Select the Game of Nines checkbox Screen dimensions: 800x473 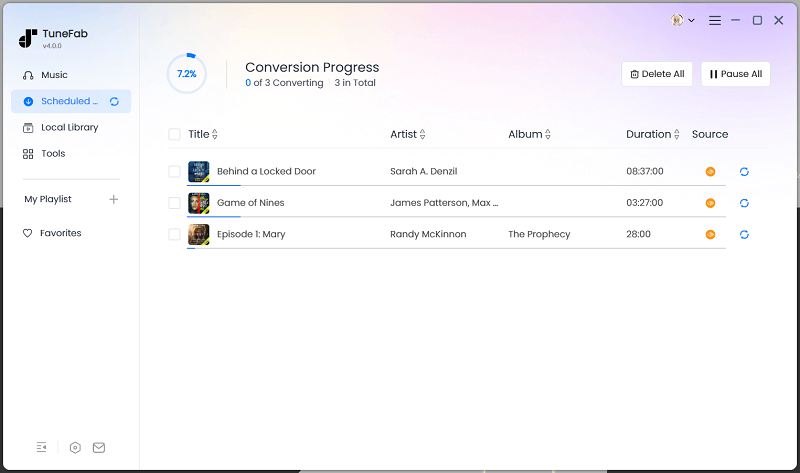click(x=175, y=203)
